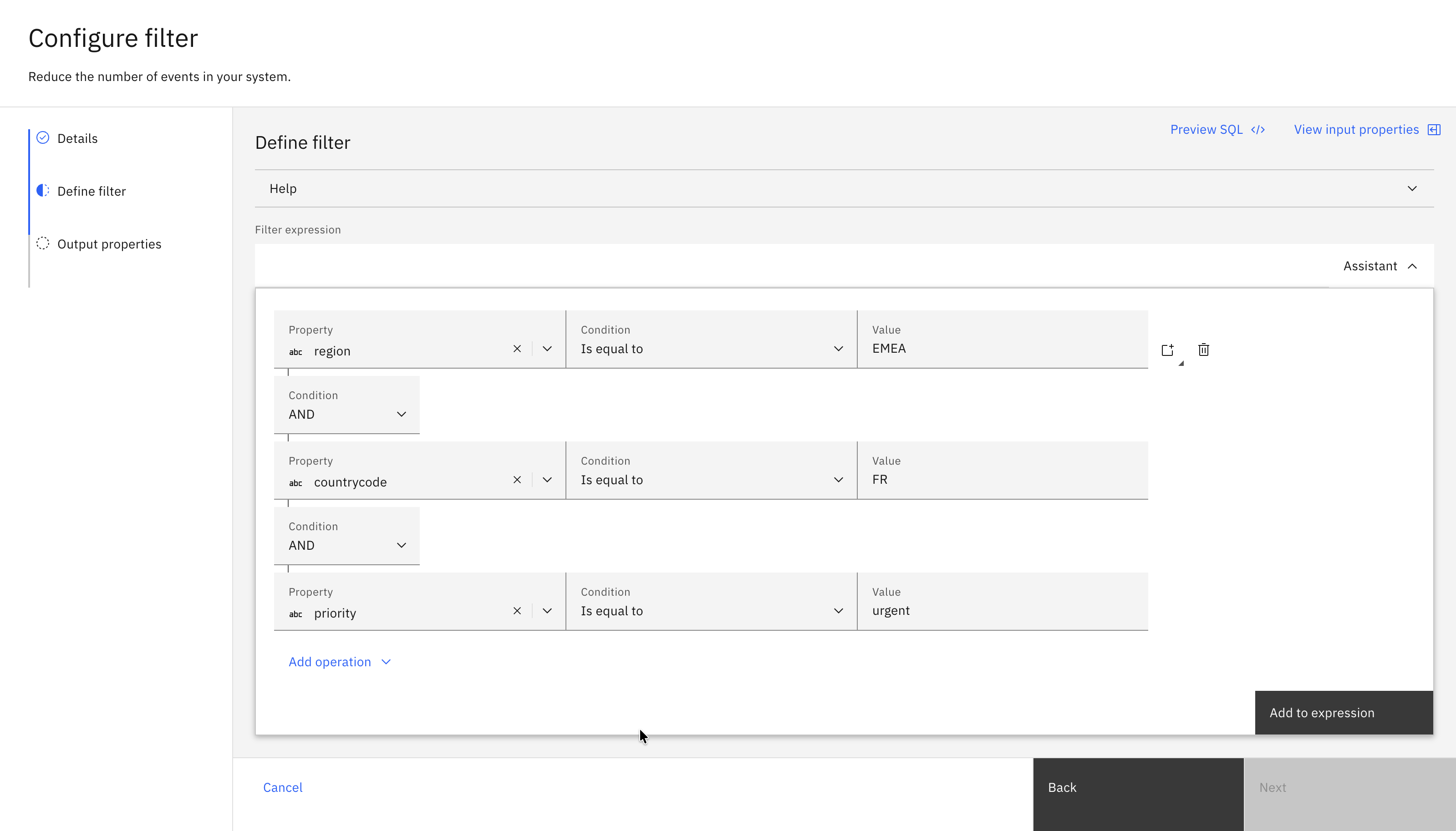Click the Cancel link
This screenshot has height=831, width=1456.
(283, 787)
